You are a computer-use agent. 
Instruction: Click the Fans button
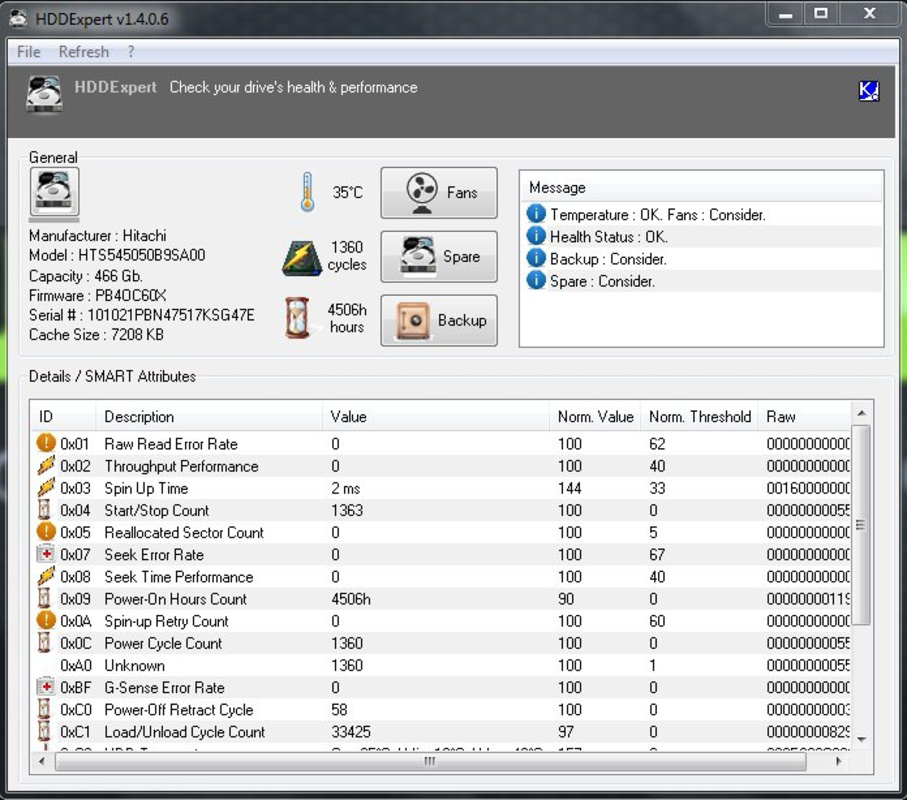(x=439, y=193)
